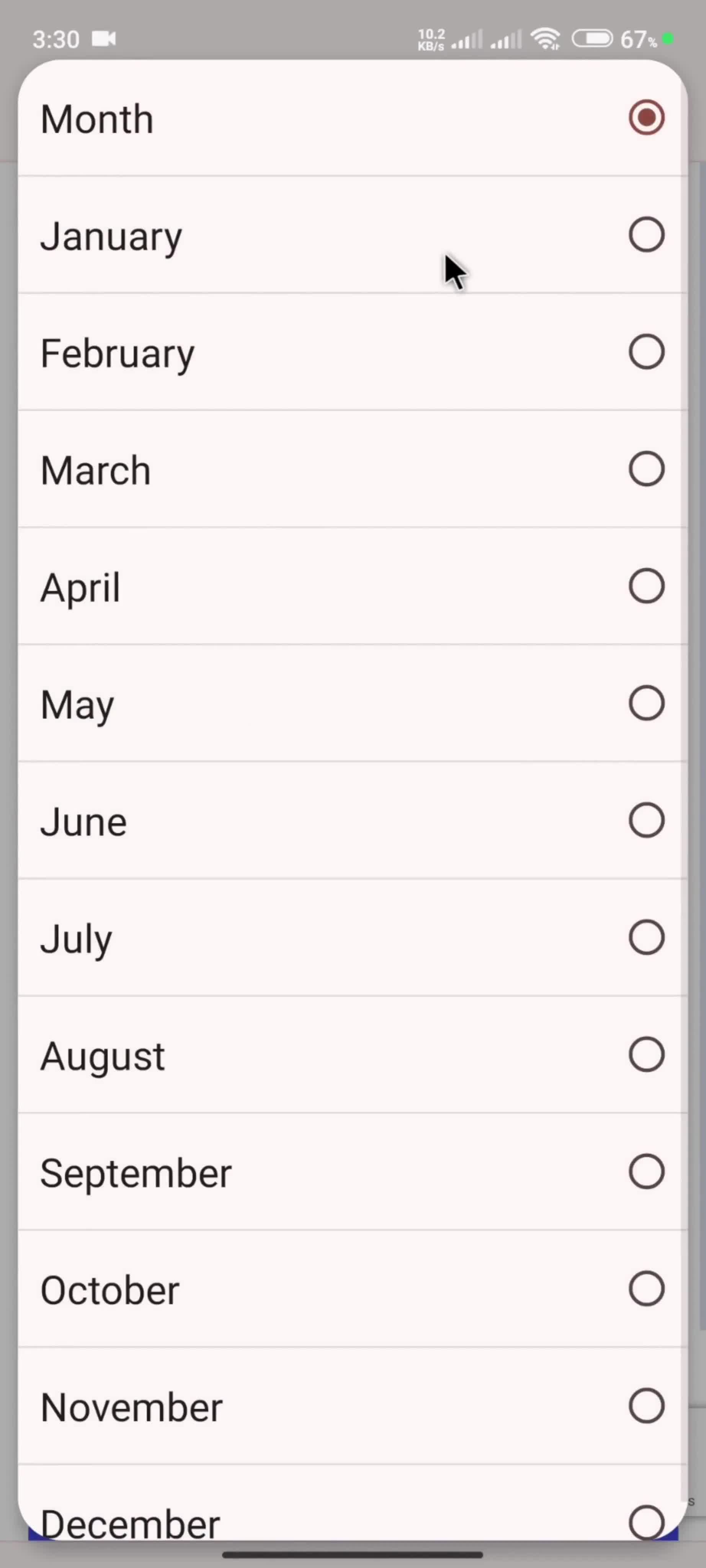Choose the June radio button
Screen dimensions: 706x1568
(646, 820)
